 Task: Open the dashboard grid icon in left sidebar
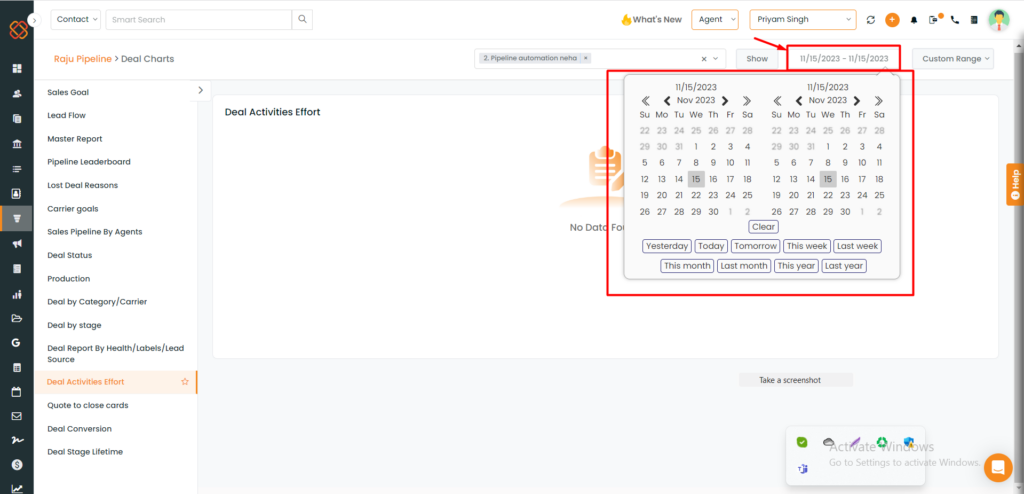point(17,68)
